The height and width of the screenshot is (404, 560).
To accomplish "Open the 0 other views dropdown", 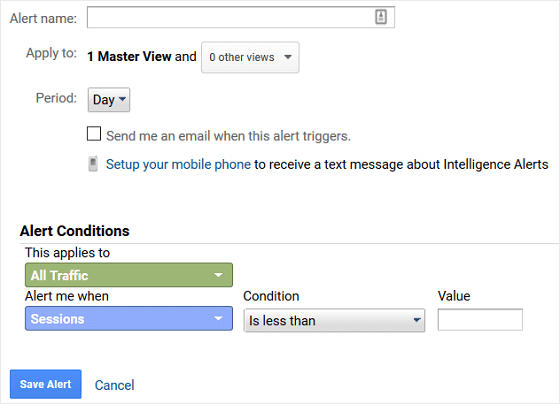I will pos(250,57).
